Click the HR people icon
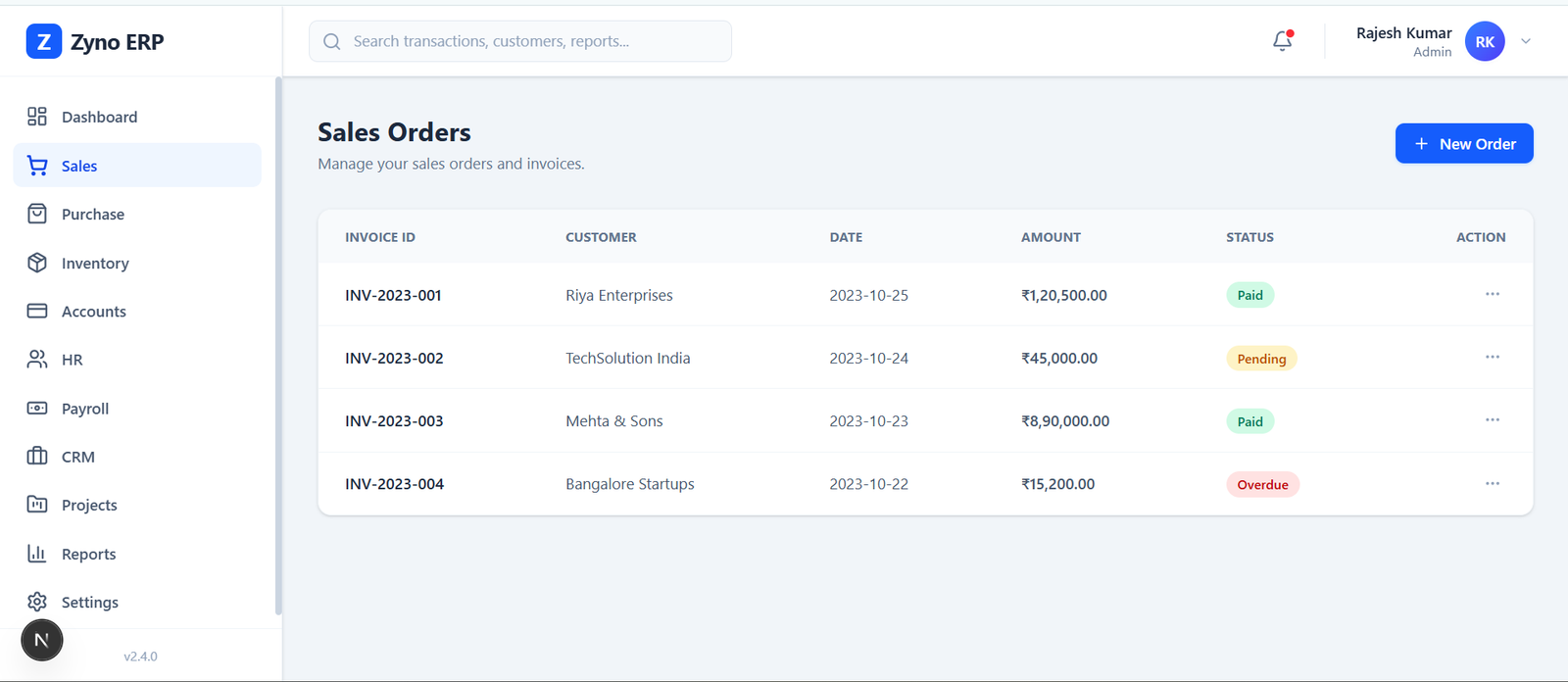The image size is (1568, 682). tap(37, 360)
